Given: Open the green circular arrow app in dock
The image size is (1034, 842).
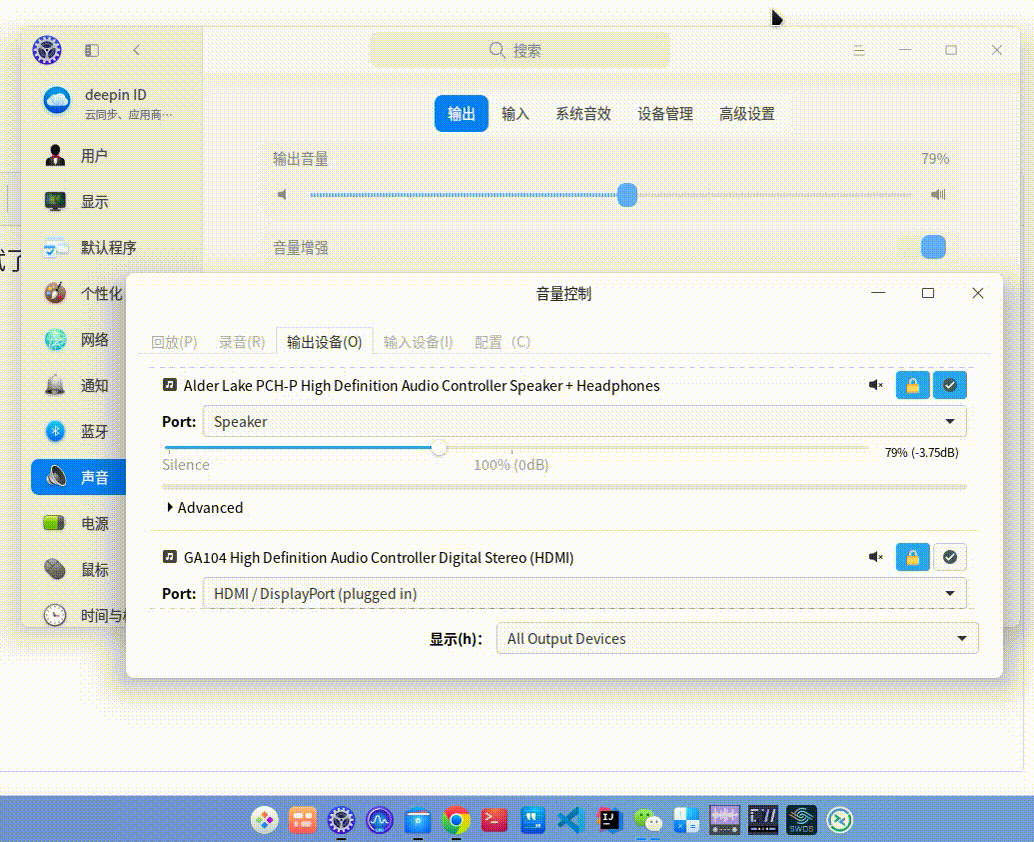Looking at the screenshot, I should (839, 820).
